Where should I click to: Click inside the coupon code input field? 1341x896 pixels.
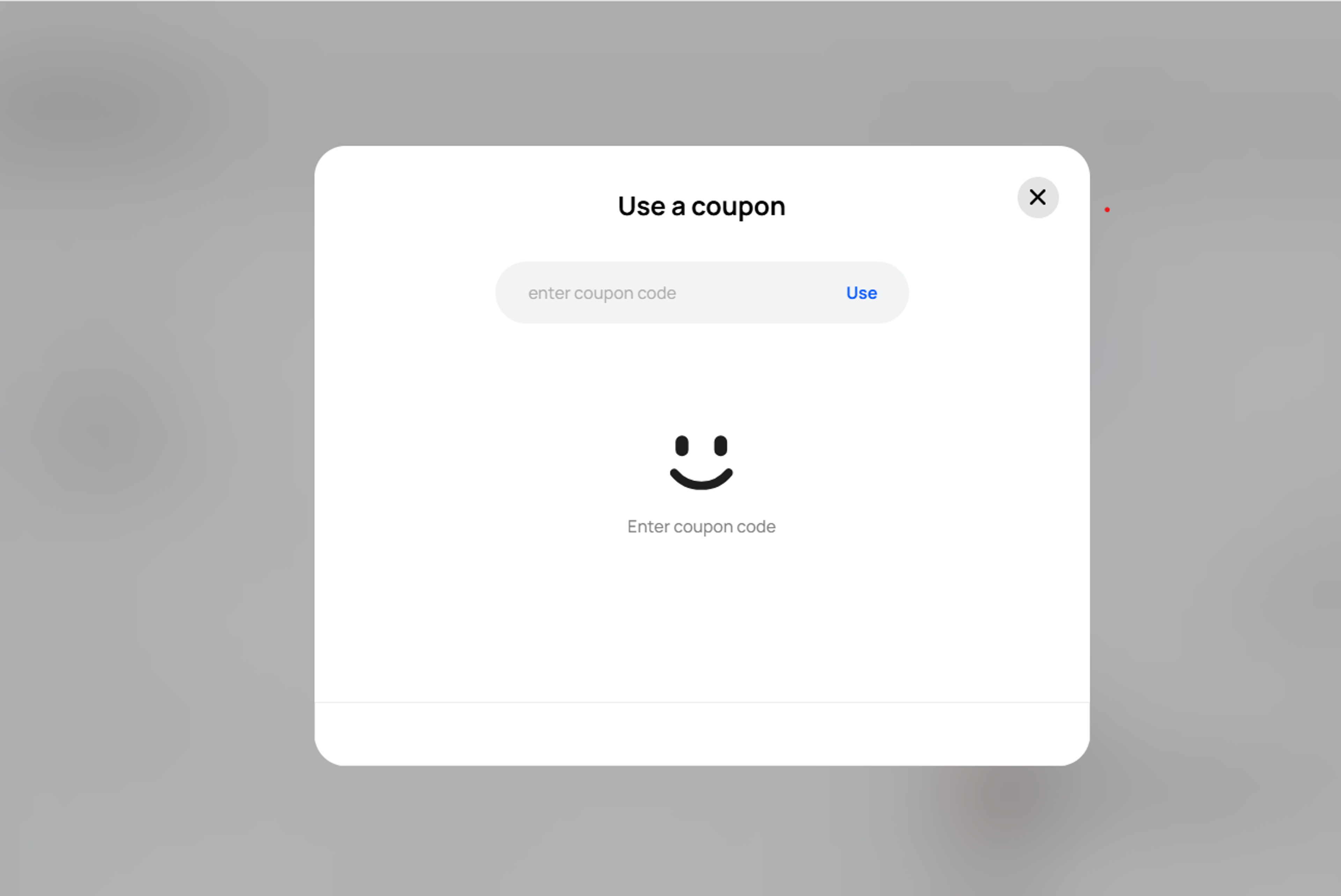pos(657,293)
